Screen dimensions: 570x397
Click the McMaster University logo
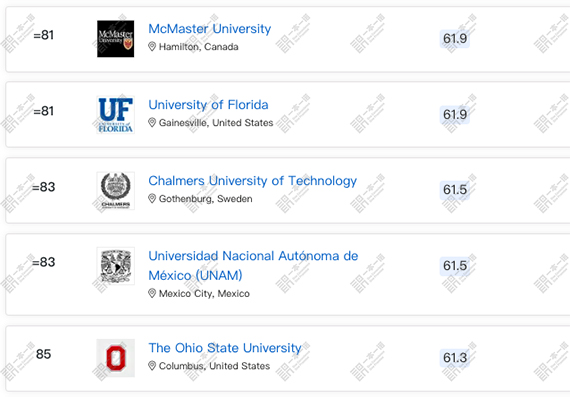(116, 39)
